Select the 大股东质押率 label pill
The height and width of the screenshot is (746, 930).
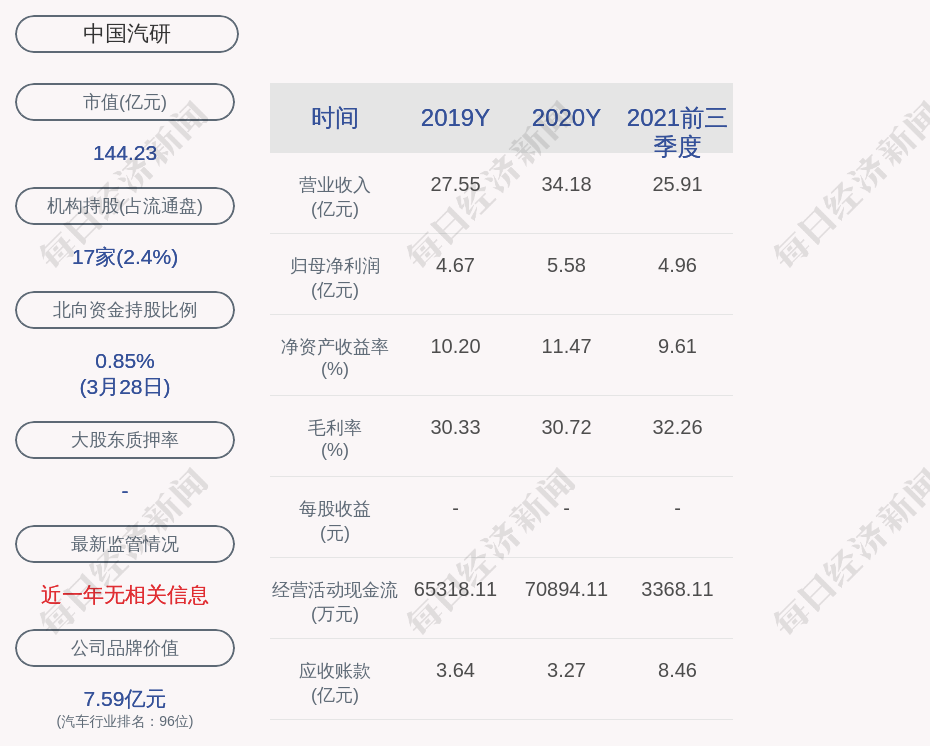click(x=125, y=439)
